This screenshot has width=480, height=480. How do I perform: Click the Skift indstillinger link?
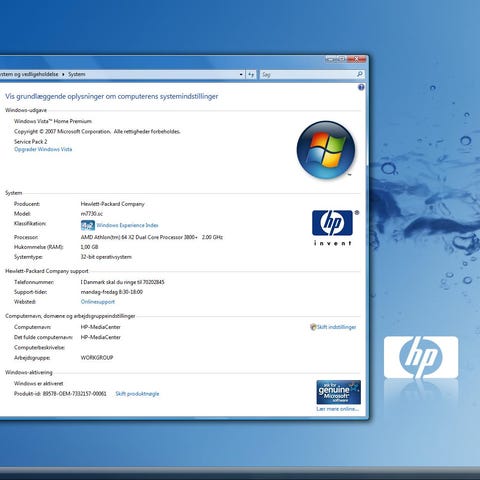(336, 327)
